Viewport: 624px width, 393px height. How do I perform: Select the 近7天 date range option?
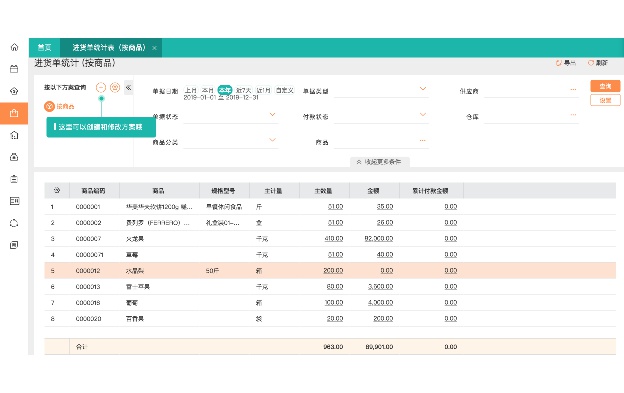tap(243, 90)
